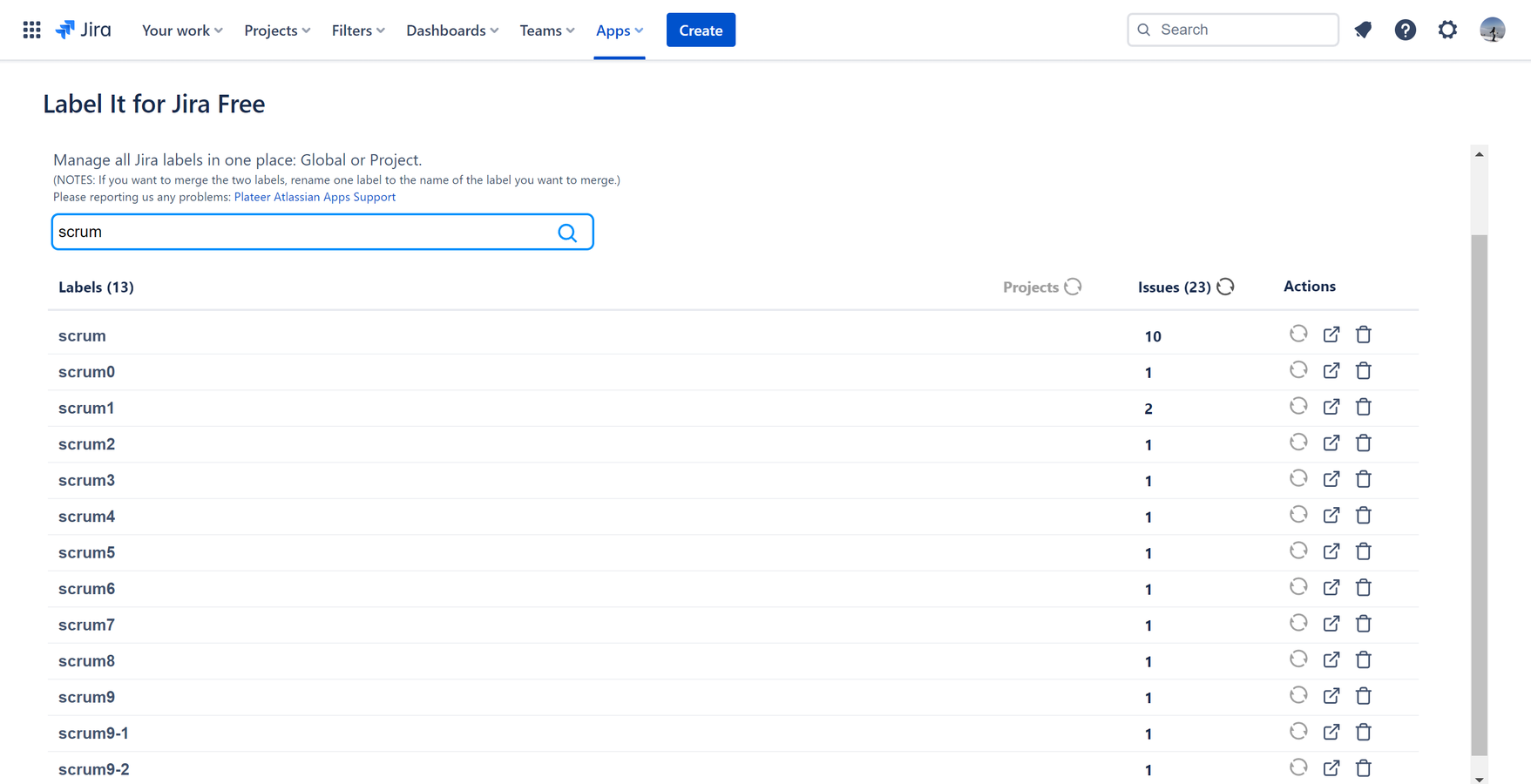Click the Create button
The height and width of the screenshot is (784, 1531).
(x=701, y=30)
